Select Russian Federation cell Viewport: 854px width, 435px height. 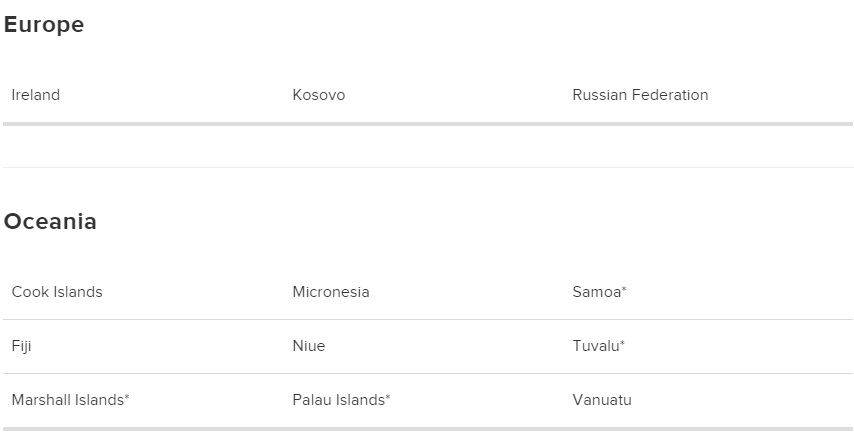pyautogui.click(x=640, y=95)
